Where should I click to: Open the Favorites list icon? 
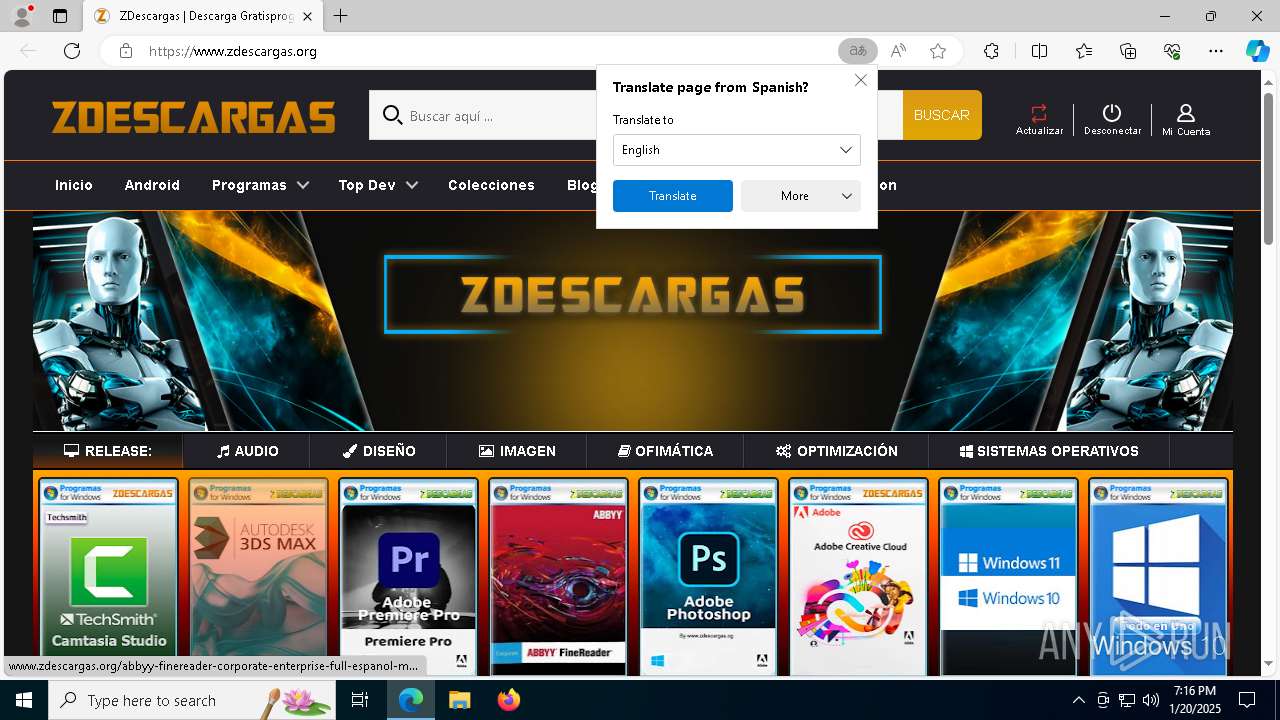click(x=1084, y=51)
